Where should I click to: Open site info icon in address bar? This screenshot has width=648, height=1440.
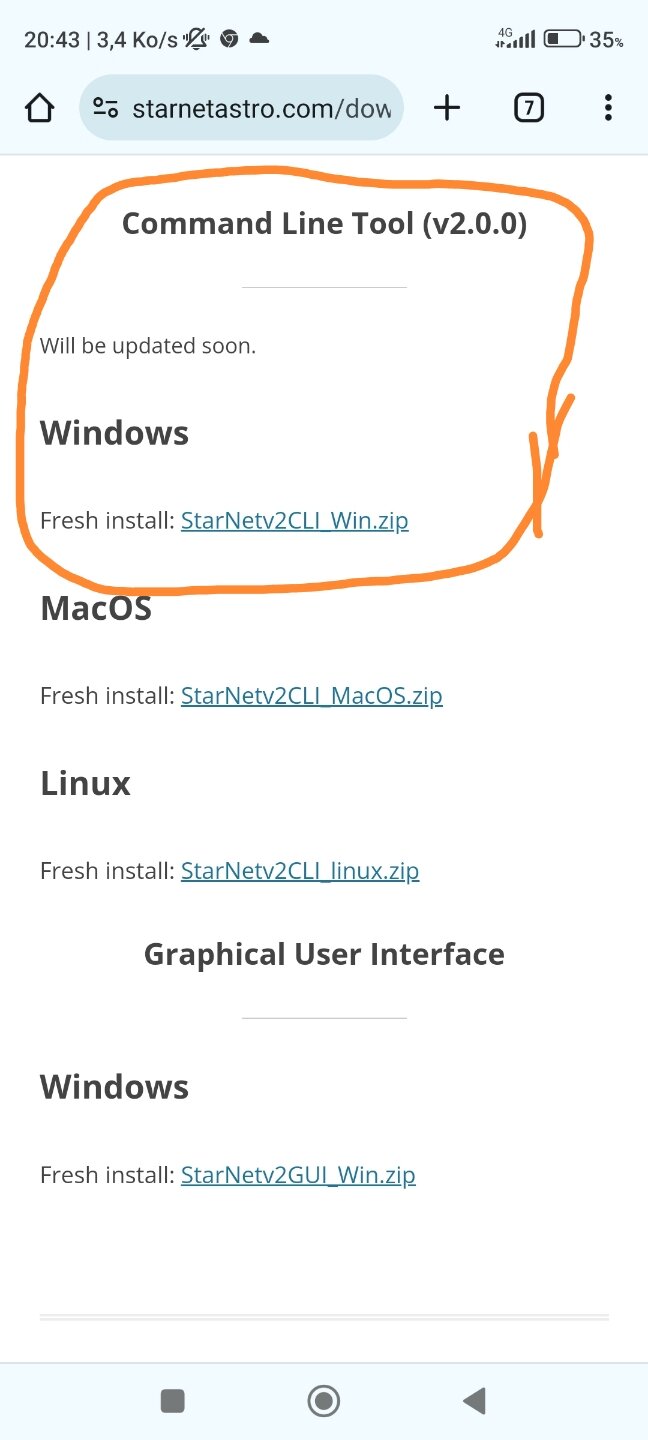coord(106,108)
